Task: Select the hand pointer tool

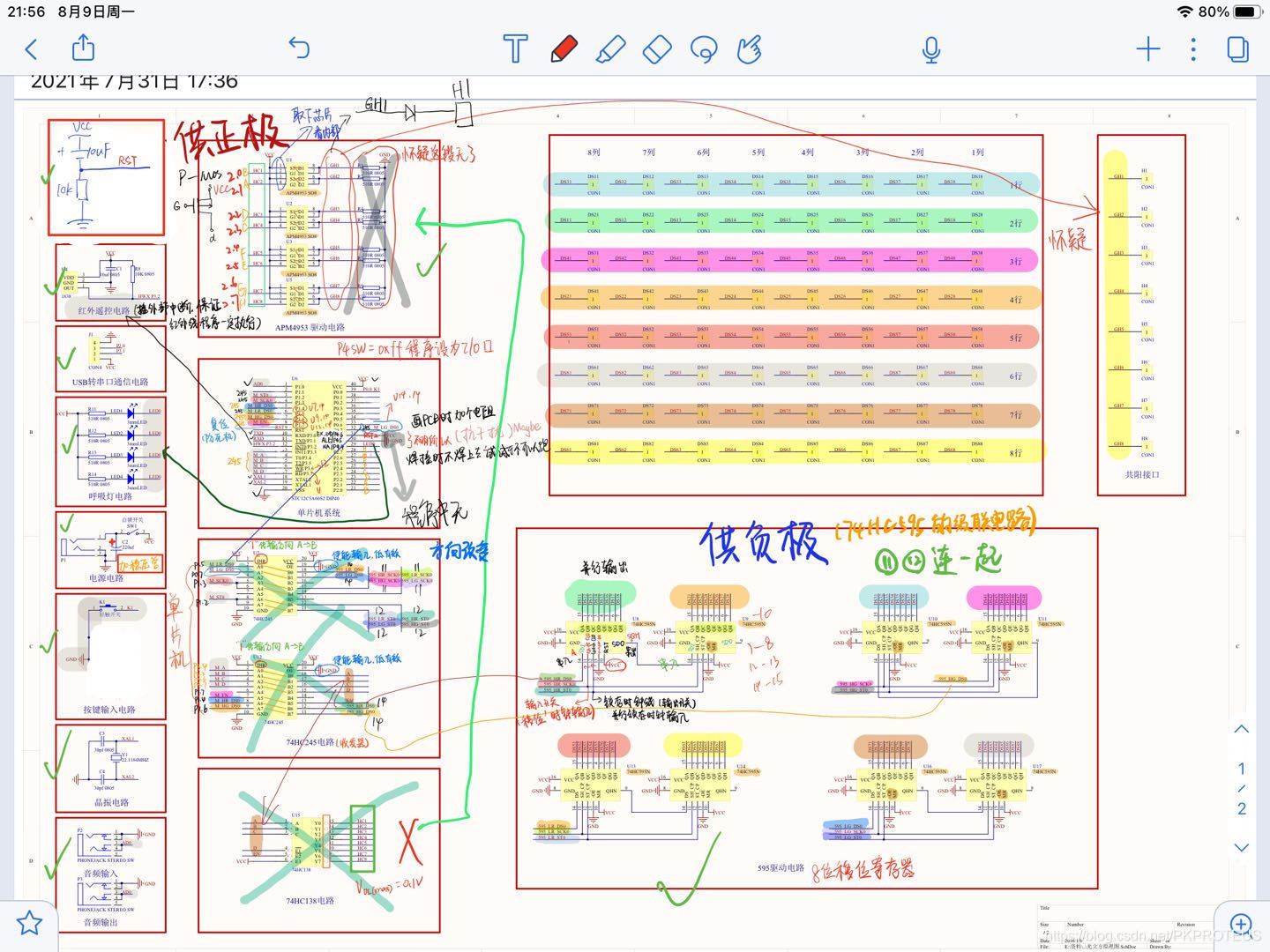Action: 750,48
